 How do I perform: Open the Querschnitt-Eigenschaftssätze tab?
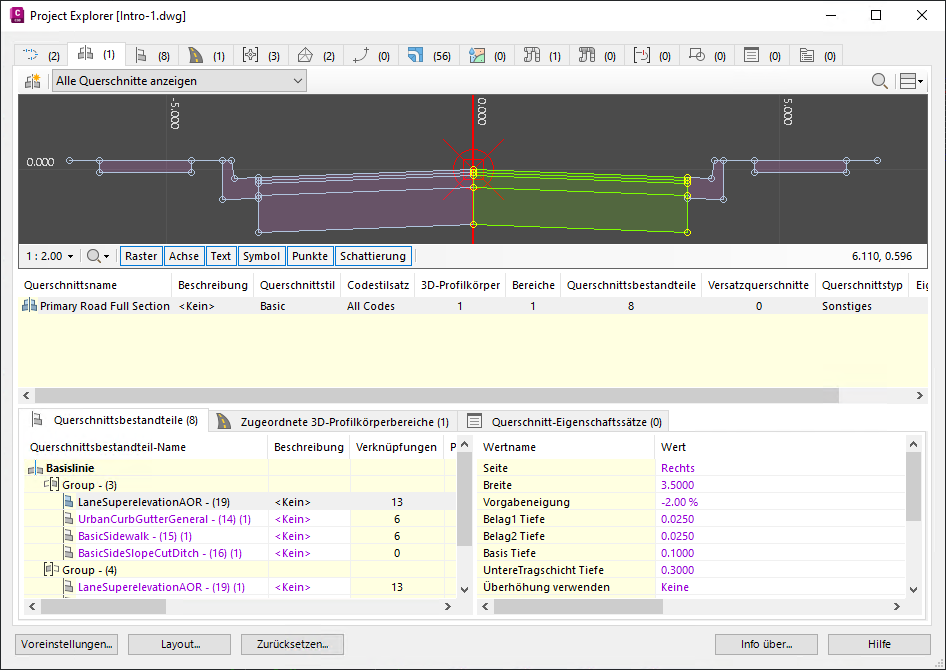coord(565,421)
